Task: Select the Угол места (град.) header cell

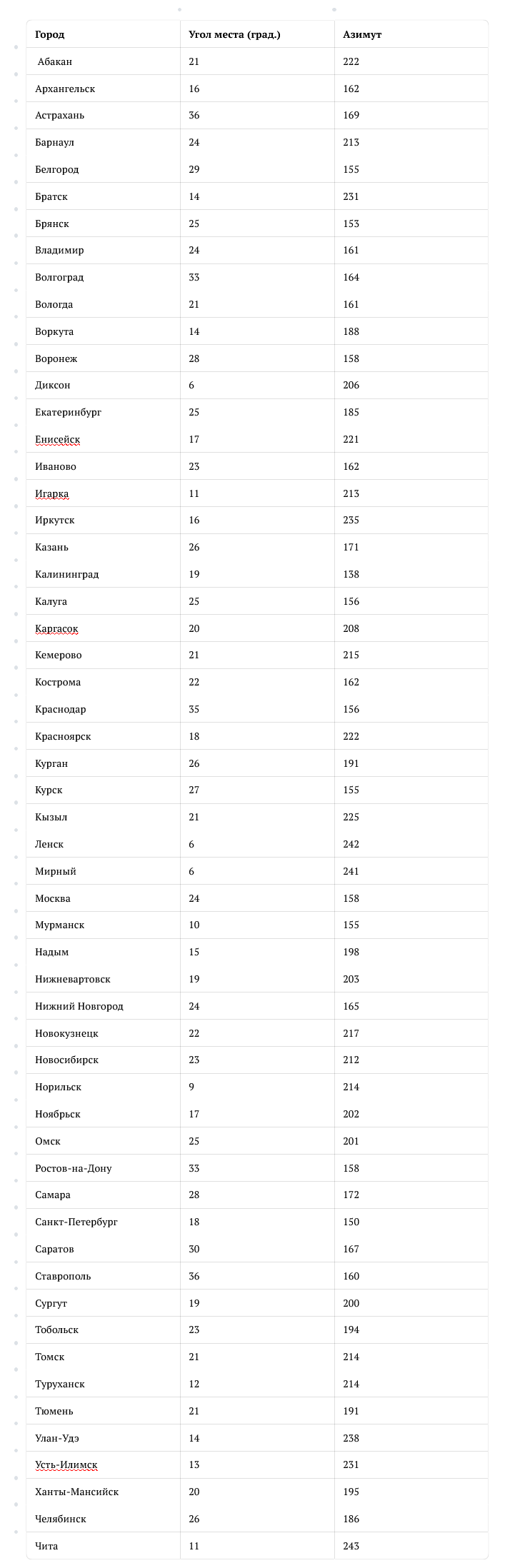Action: tap(234, 34)
